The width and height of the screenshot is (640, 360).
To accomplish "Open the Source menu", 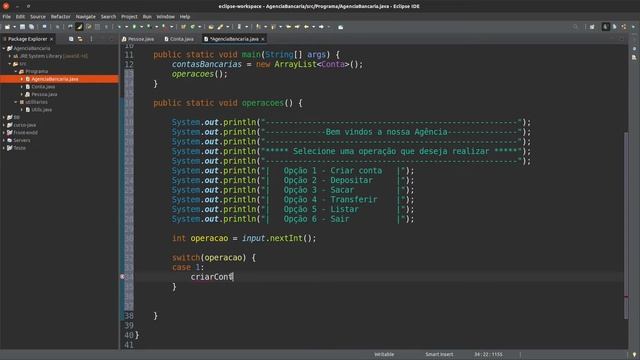I will point(38,17).
